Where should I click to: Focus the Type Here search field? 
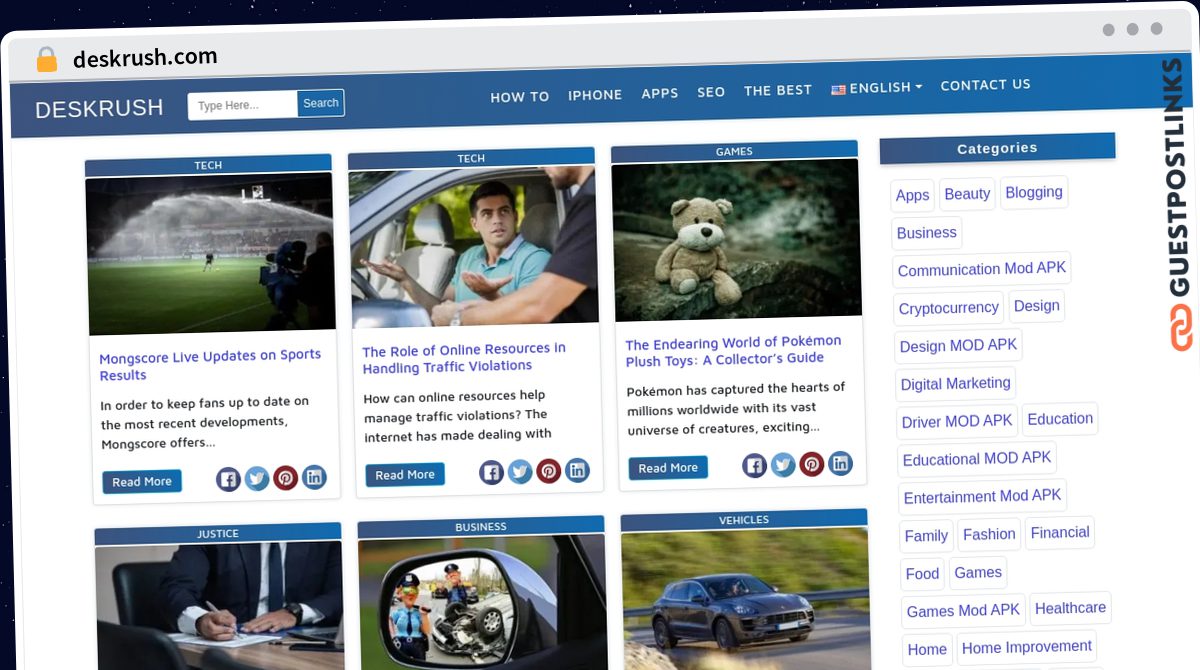coord(243,105)
